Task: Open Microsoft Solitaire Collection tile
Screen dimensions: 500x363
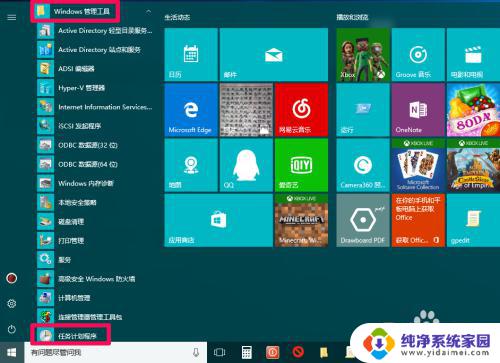Action: [418, 165]
